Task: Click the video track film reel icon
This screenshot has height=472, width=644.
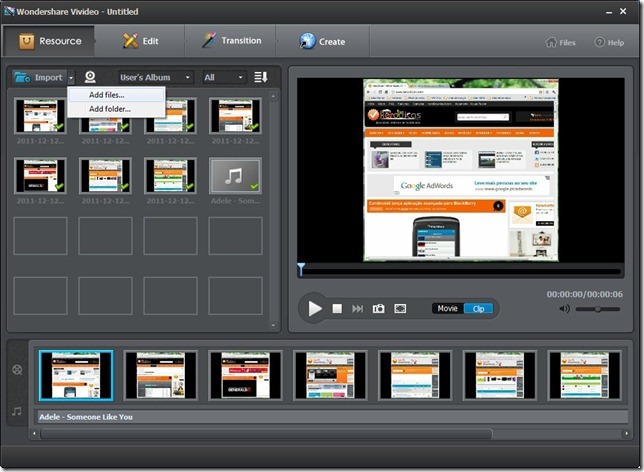Action: click(17, 370)
